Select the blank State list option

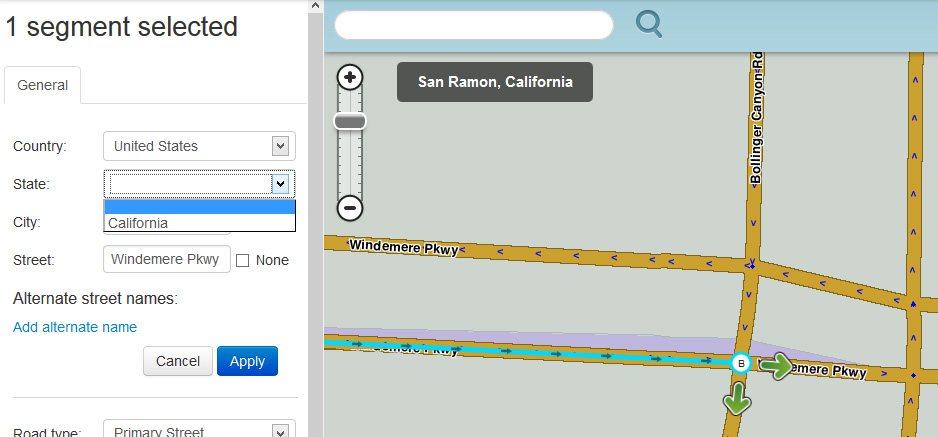(199, 207)
